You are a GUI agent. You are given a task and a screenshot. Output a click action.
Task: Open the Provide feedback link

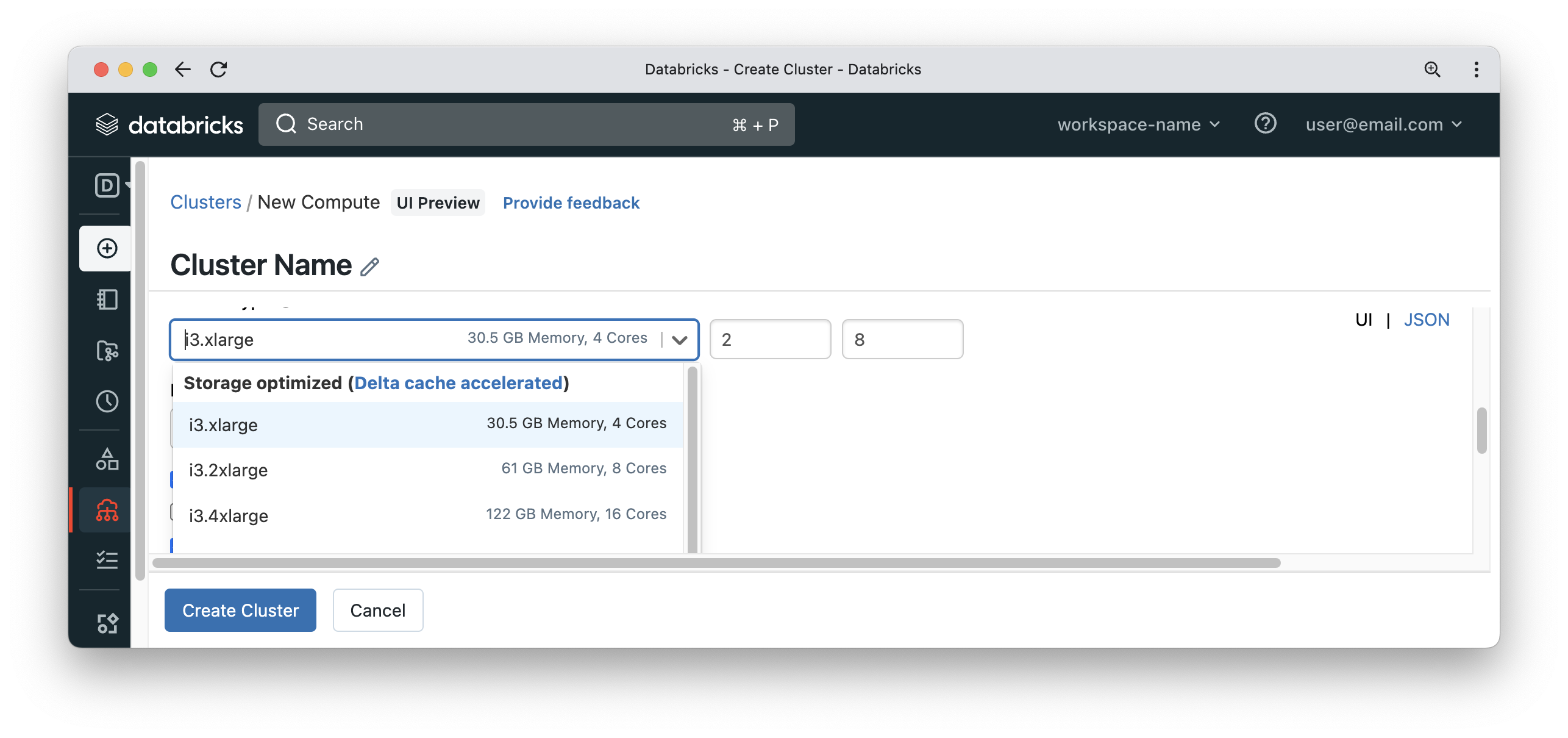(x=571, y=203)
